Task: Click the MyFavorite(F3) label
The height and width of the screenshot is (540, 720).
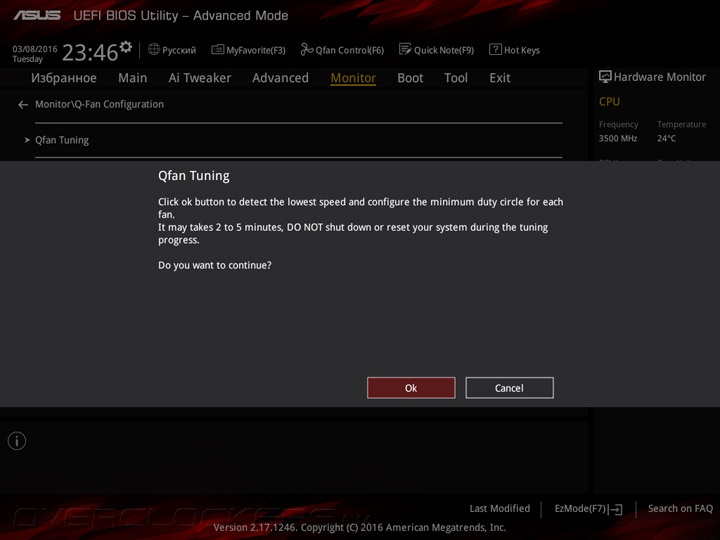Action: (256, 50)
